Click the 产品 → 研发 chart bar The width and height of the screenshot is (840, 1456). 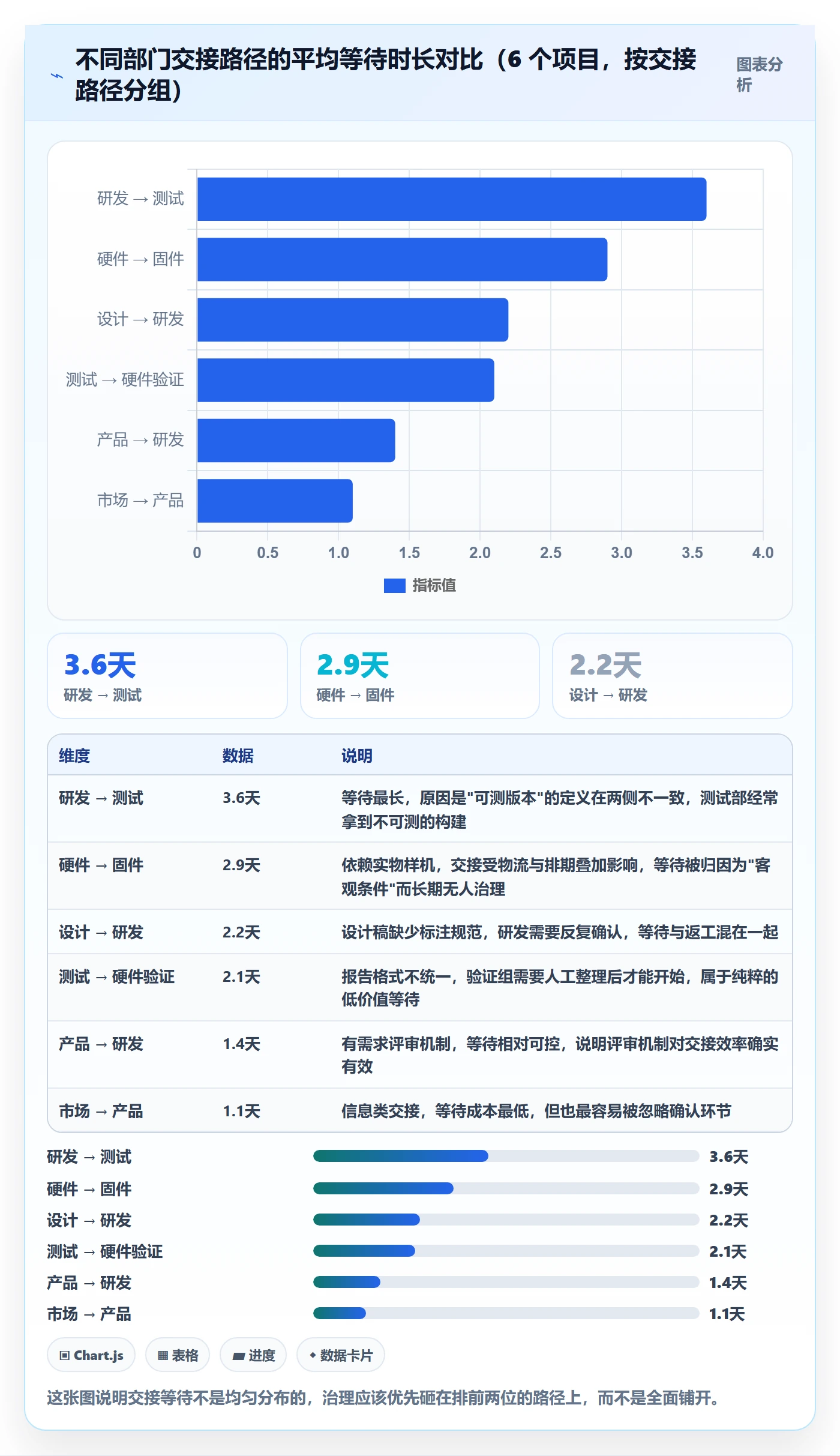tap(296, 441)
